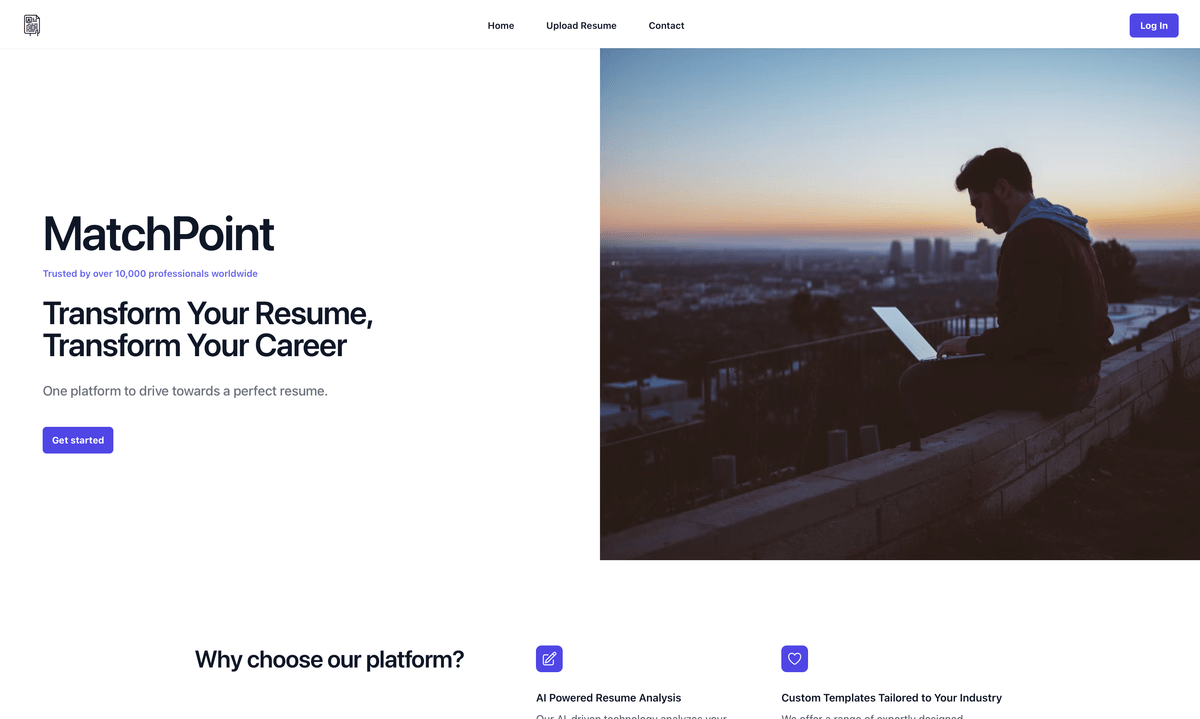Click the AI Powered Resume Analysis heading
This screenshot has height=719, width=1200.
608,697
